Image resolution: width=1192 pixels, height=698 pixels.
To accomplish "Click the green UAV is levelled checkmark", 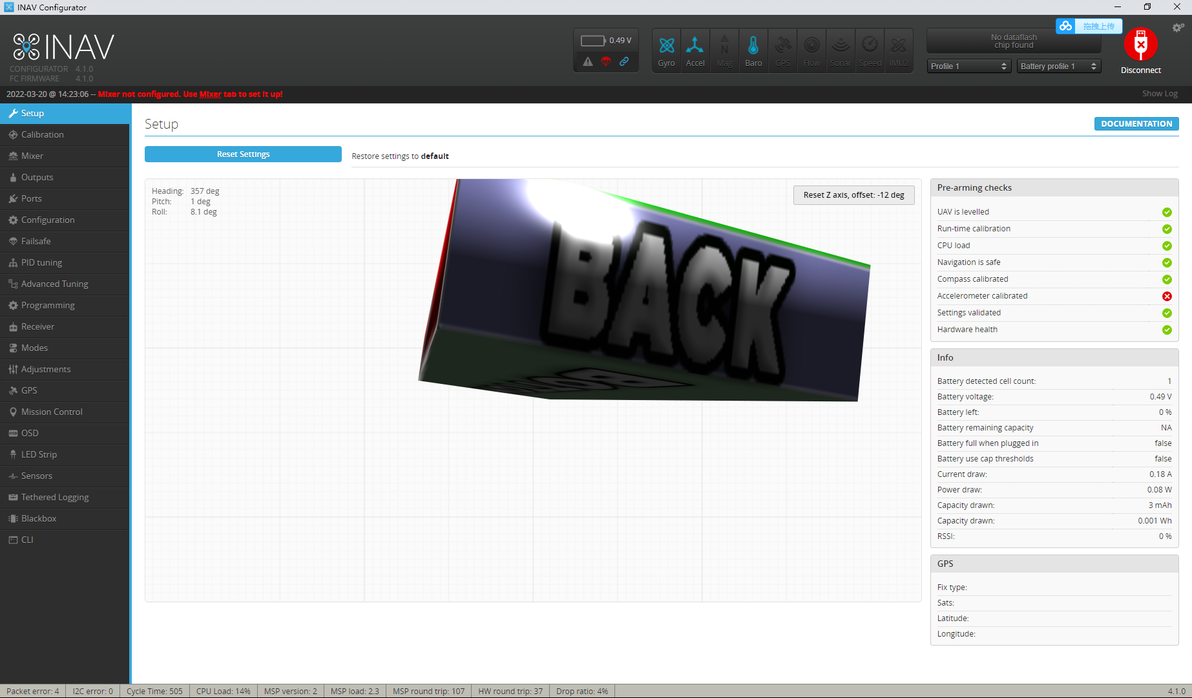I will 1166,212.
